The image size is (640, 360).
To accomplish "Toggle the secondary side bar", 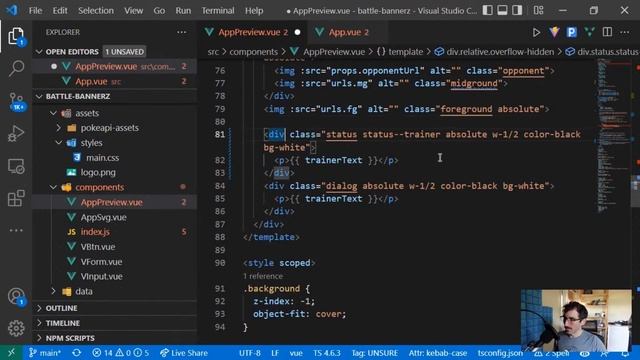I will (517, 10).
